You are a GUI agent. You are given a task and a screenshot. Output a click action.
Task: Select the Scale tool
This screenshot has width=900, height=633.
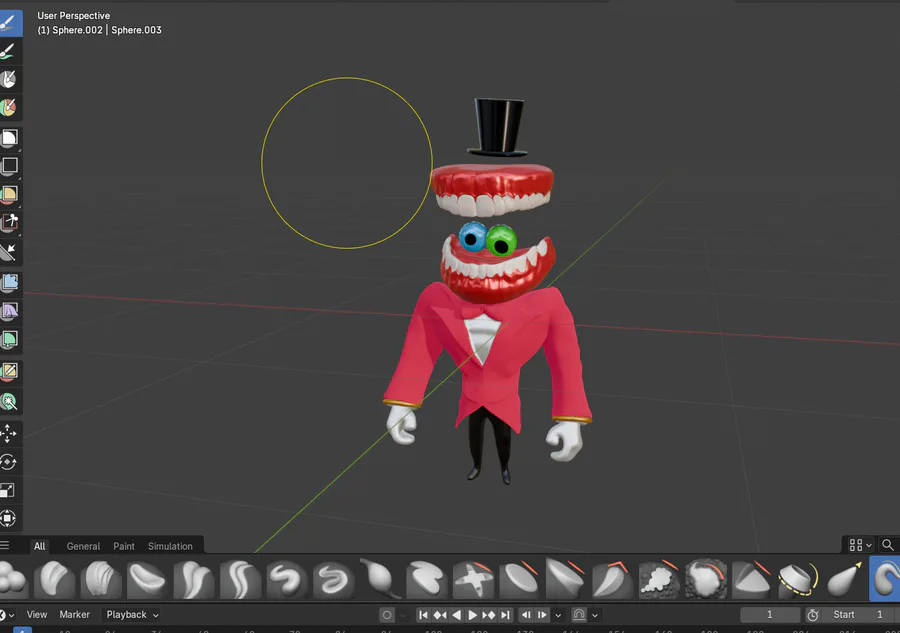click(x=9, y=490)
